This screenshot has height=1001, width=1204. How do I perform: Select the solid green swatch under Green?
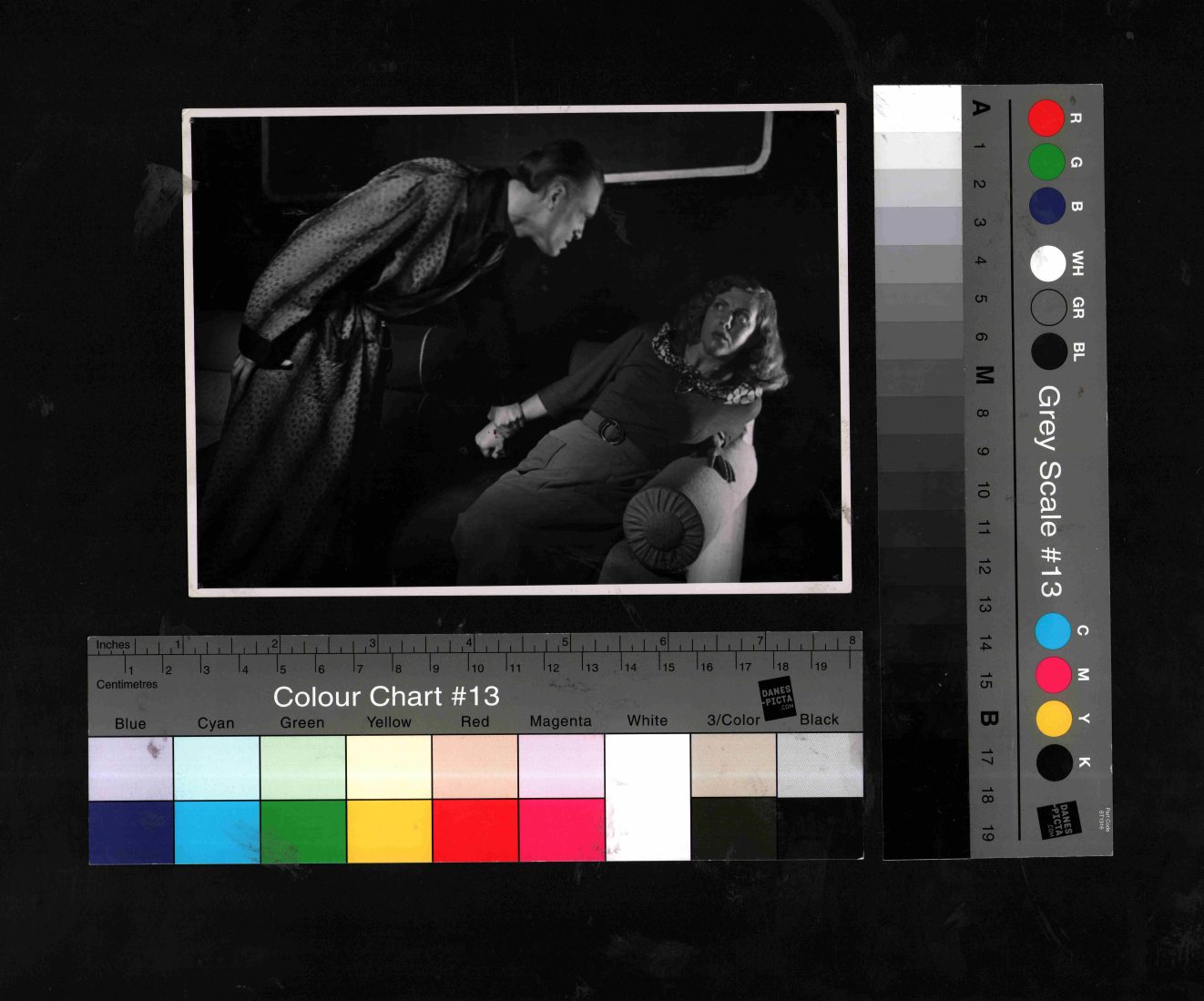(302, 831)
